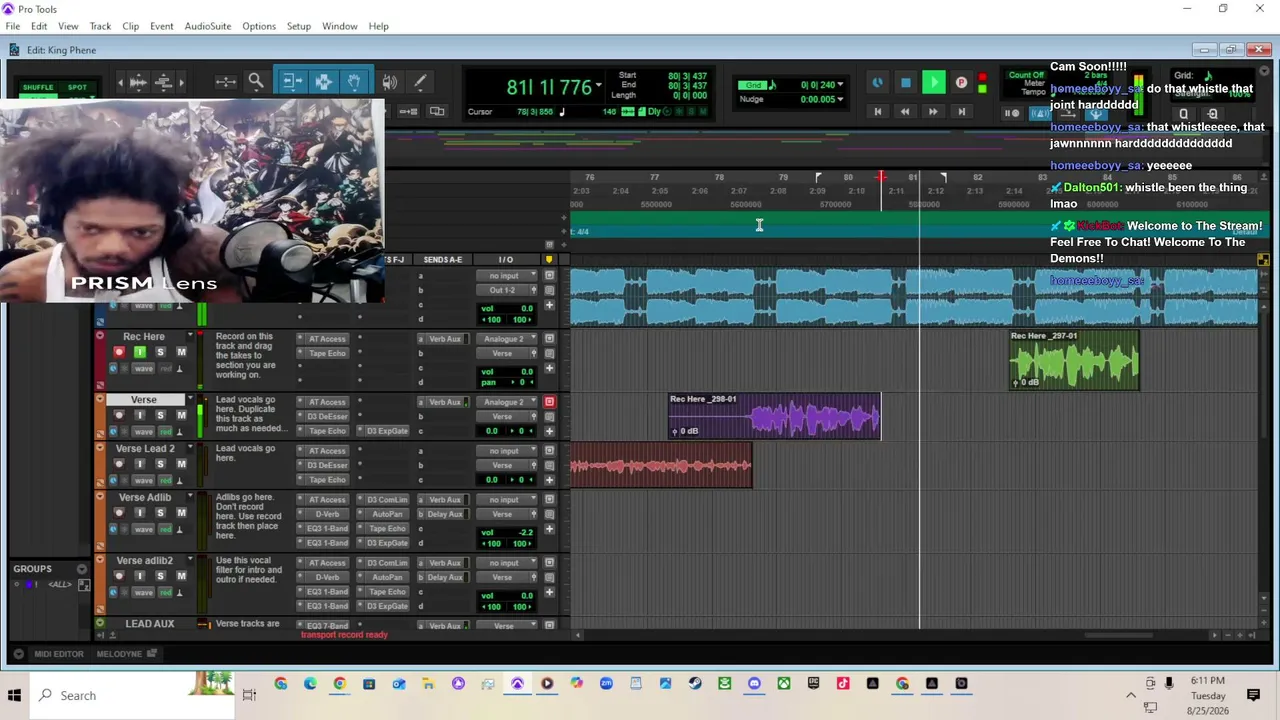Enable Shuffle edit mode
Viewport: 1280px width, 720px height.
point(38,87)
